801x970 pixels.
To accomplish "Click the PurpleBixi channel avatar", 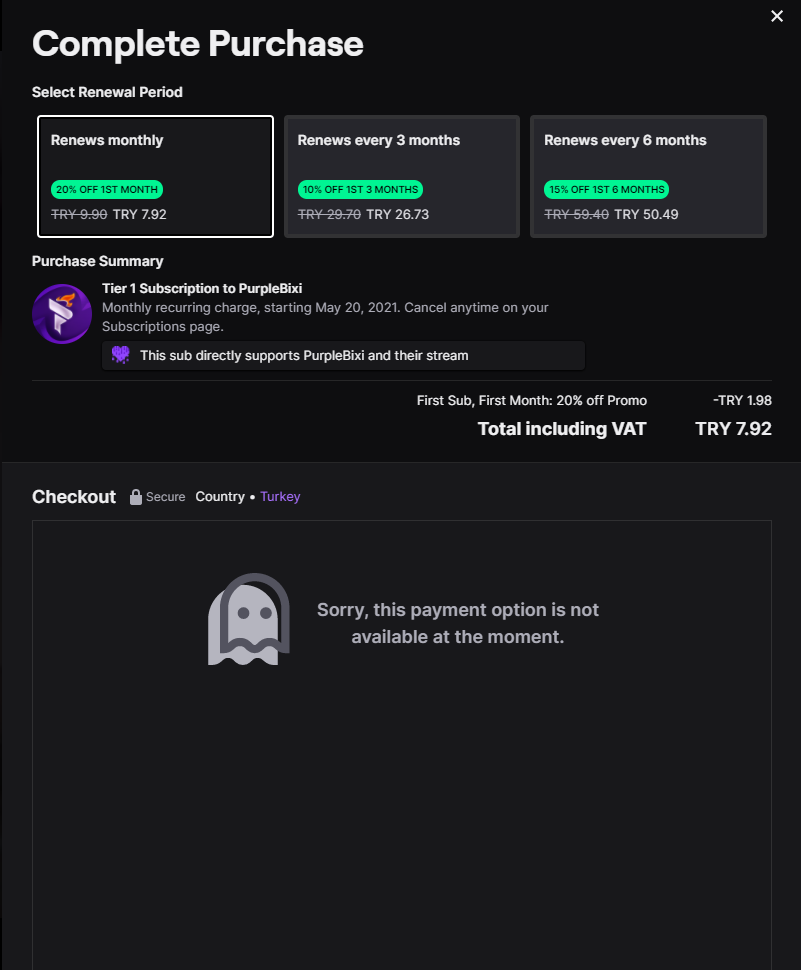I will [x=62, y=314].
